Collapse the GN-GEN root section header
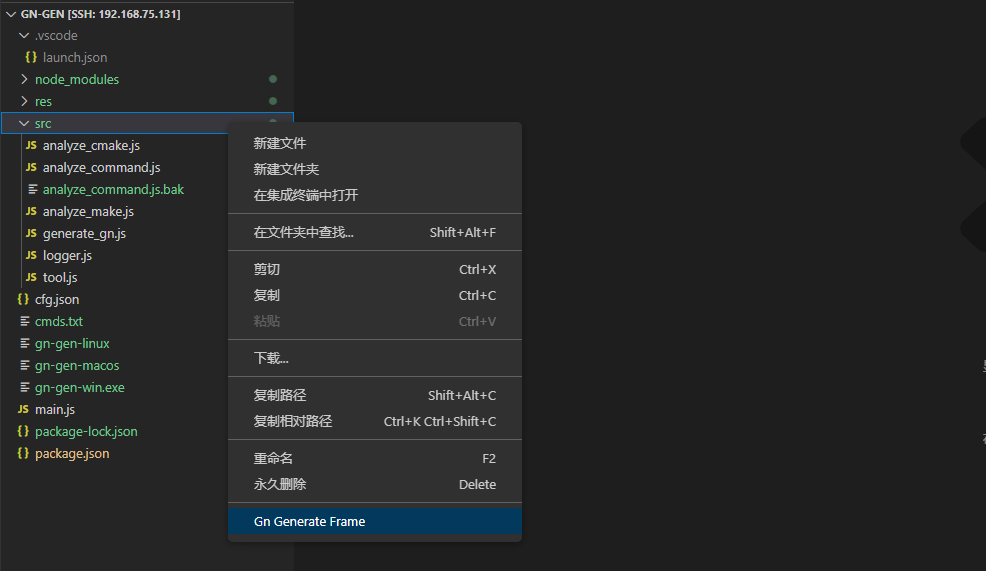Image resolution: width=986 pixels, height=571 pixels. click(x=11, y=15)
